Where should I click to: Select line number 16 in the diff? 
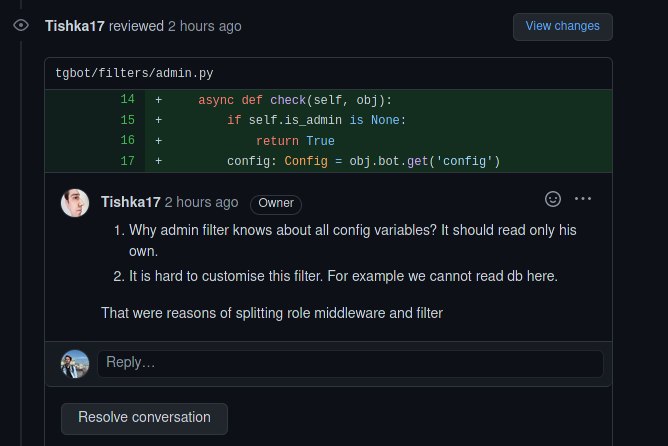127,140
